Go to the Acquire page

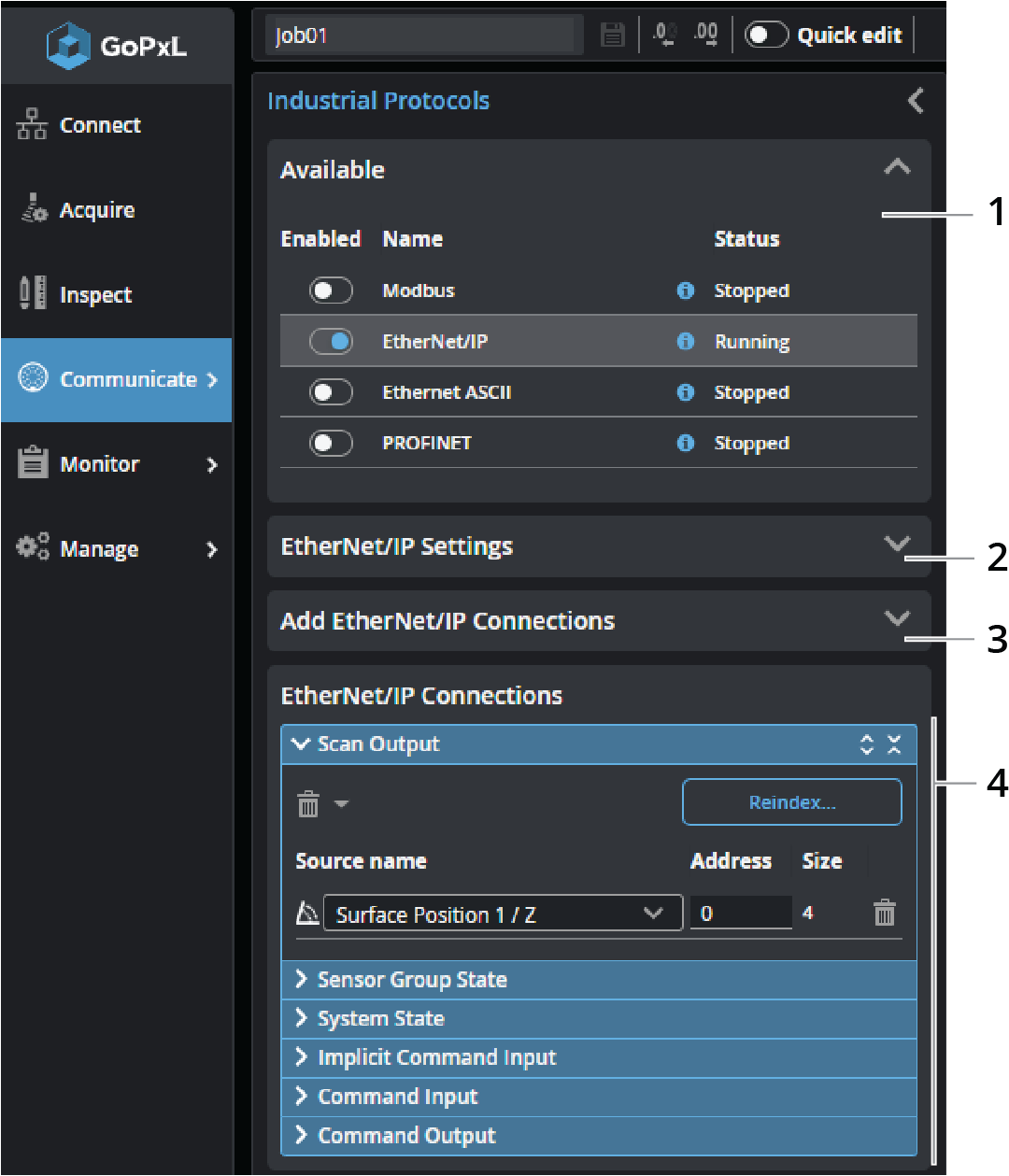point(96,210)
